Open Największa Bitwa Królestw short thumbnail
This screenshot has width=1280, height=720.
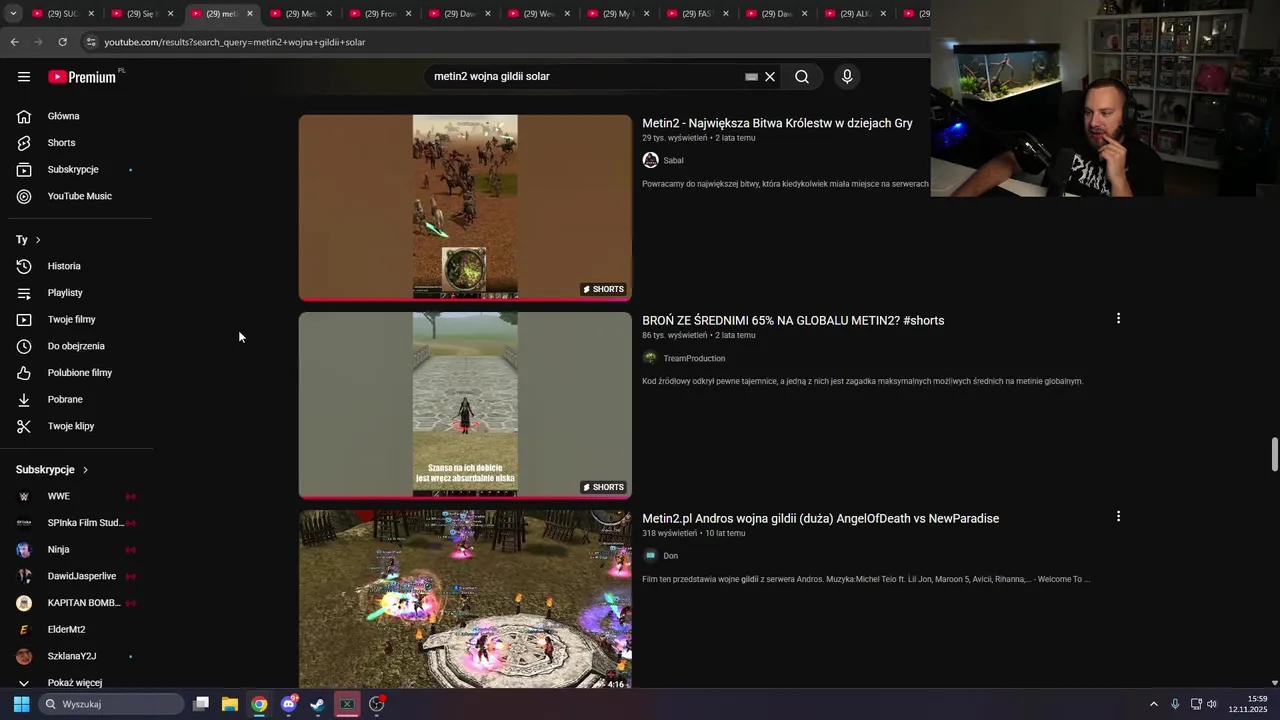tap(465, 207)
